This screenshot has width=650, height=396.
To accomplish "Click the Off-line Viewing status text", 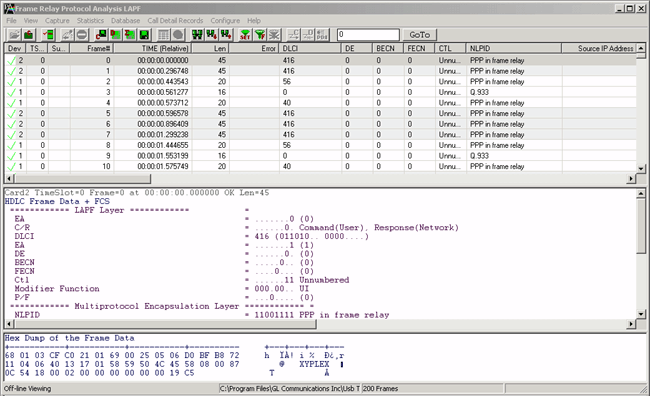I will click(x=27, y=389).
